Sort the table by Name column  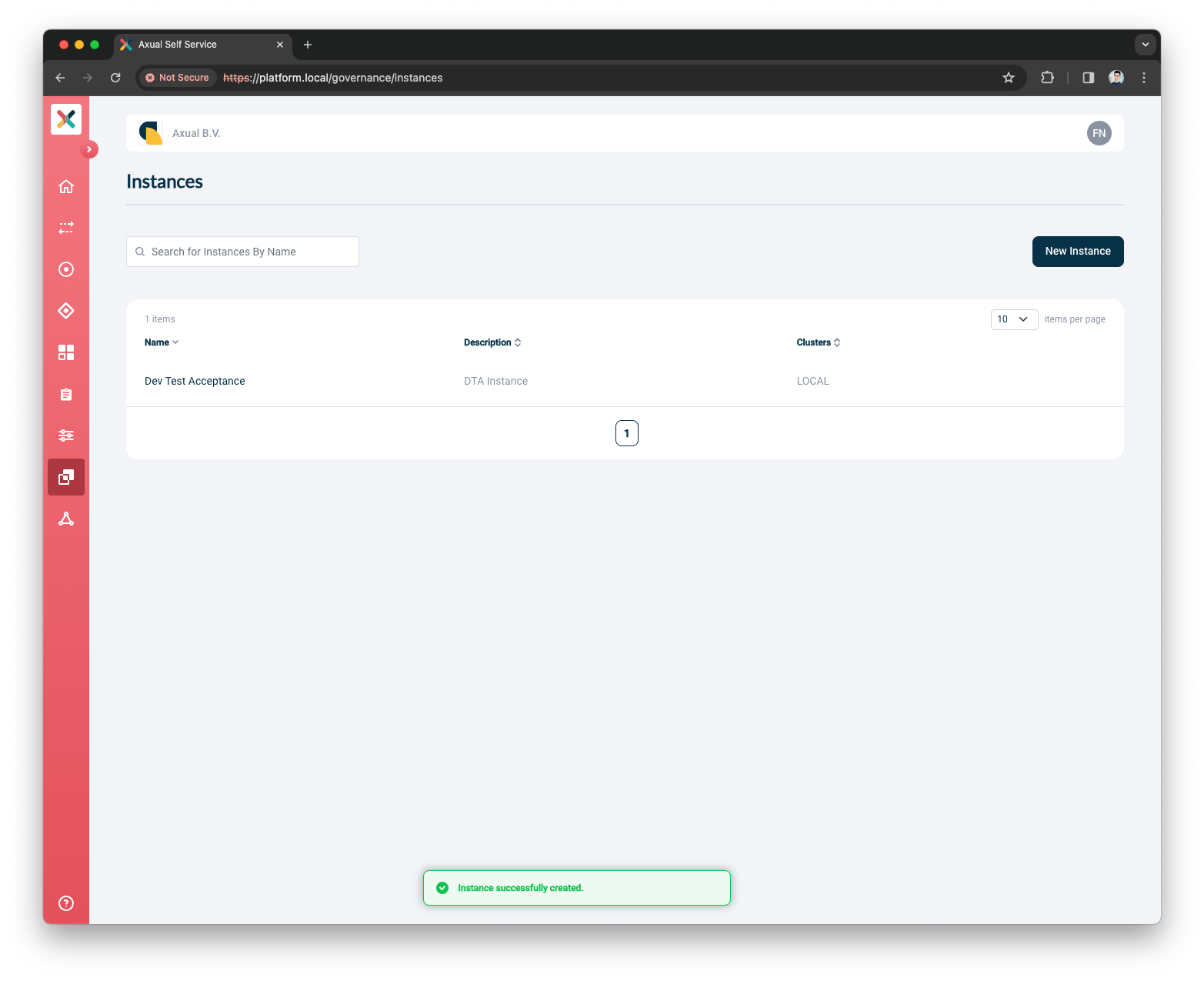[162, 342]
